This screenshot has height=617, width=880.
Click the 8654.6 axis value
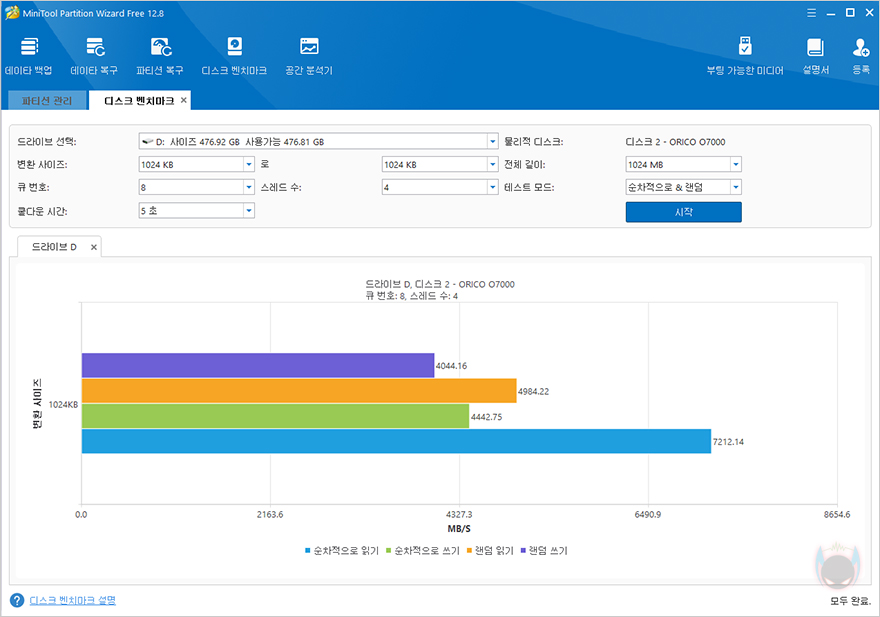837,515
